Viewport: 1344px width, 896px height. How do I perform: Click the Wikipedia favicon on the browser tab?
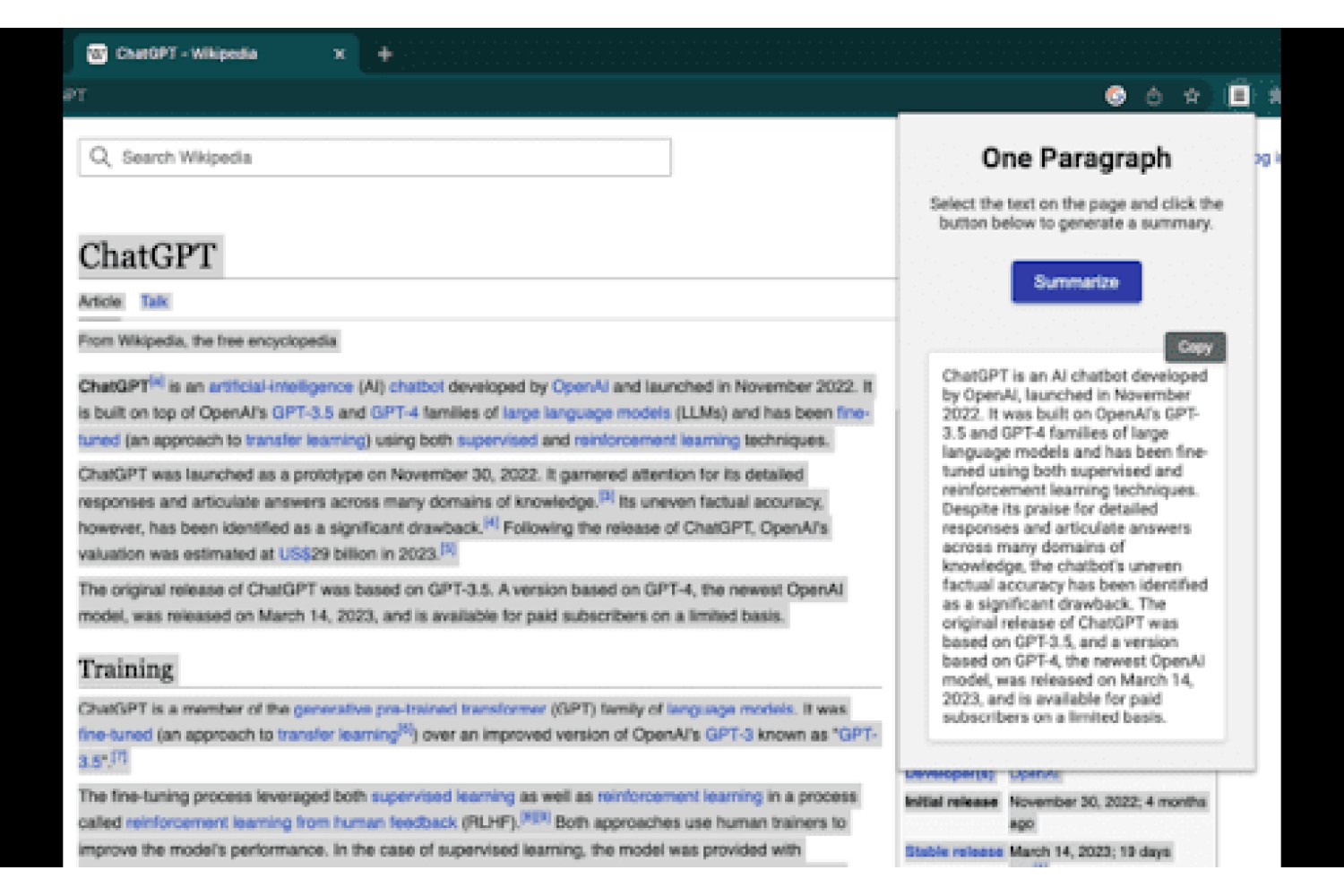click(x=97, y=54)
